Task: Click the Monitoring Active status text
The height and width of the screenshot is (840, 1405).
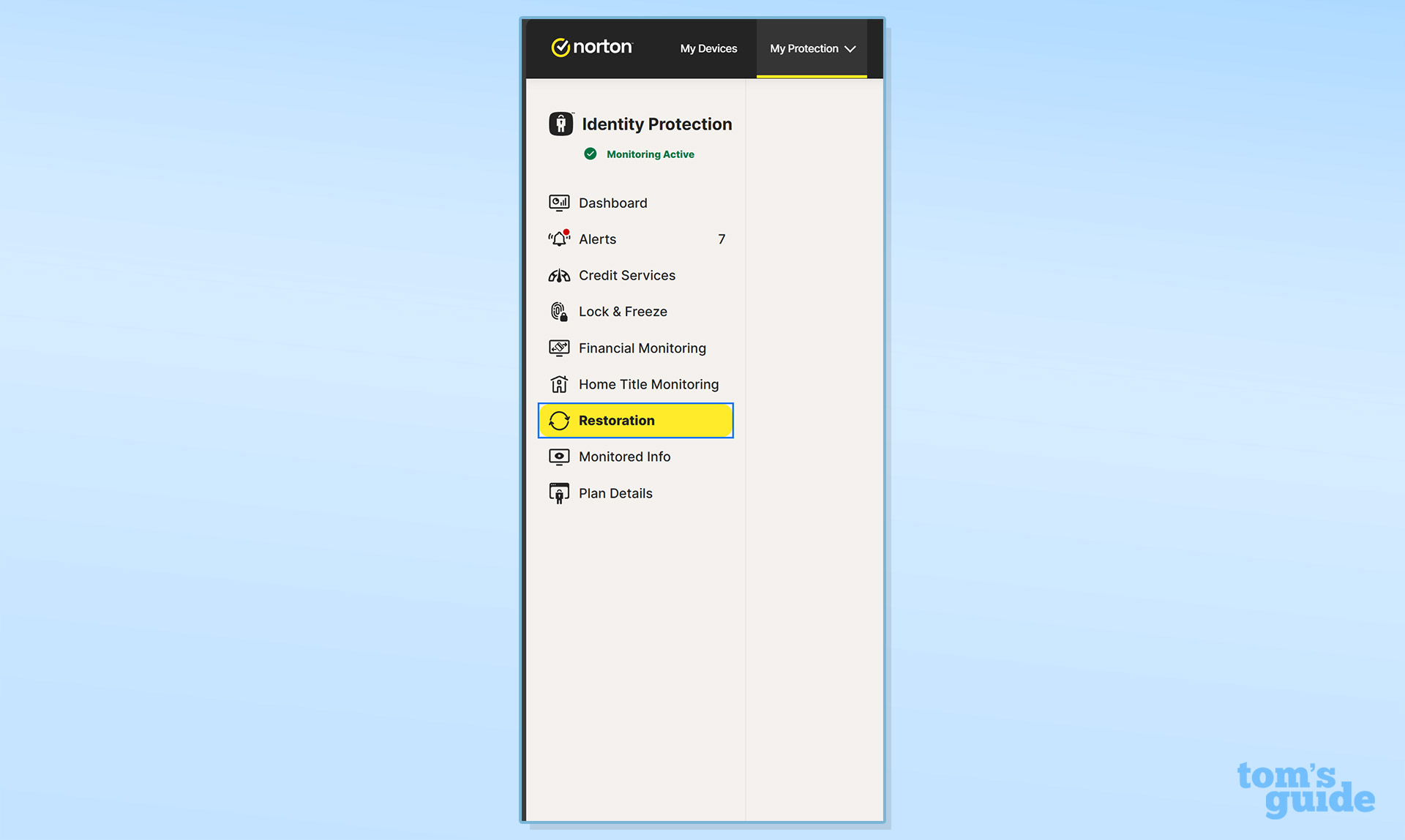Action: [x=650, y=154]
